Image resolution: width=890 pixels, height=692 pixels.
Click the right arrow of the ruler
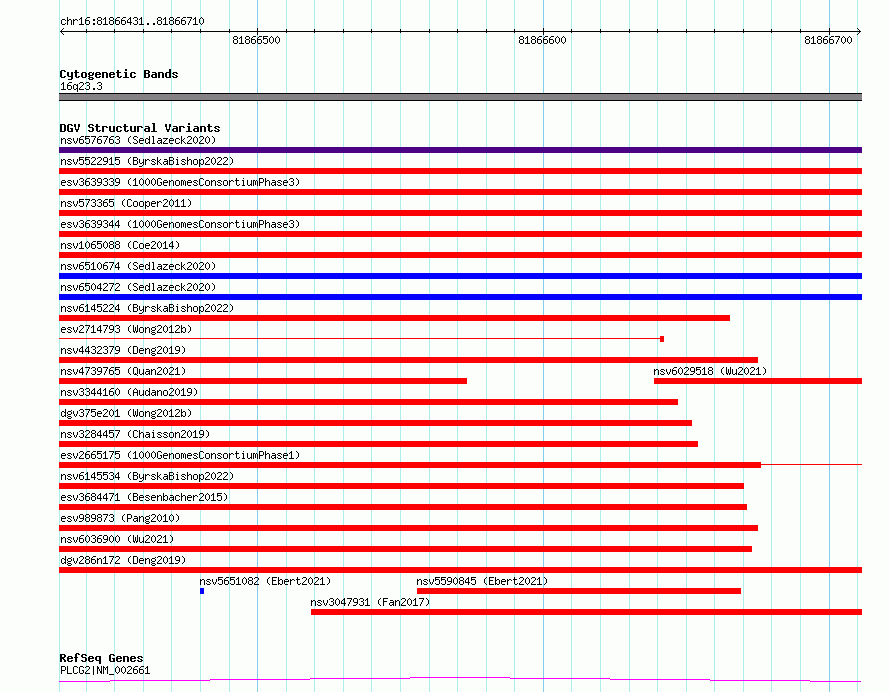point(859,32)
